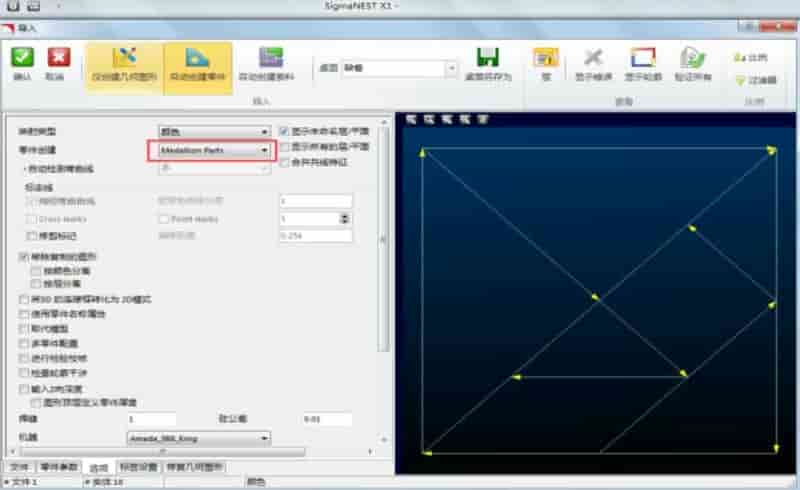Switch to the 零件参数 tab

[x=59, y=467]
